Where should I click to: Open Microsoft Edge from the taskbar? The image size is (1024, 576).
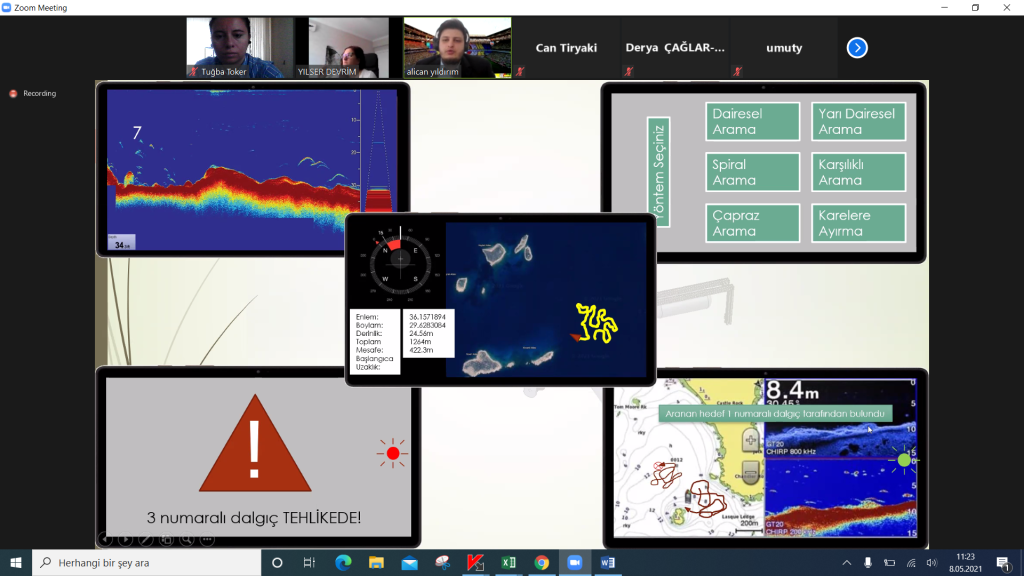pos(343,563)
